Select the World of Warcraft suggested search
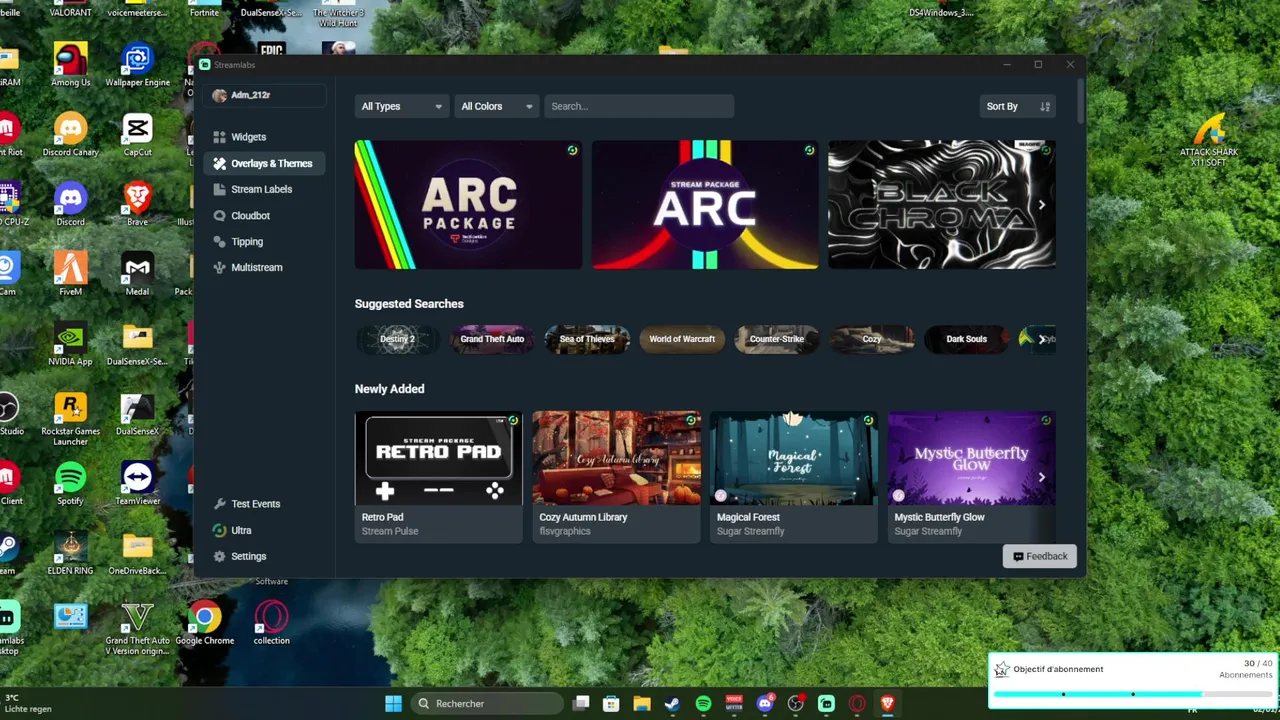Image resolution: width=1280 pixels, height=720 pixels. click(x=682, y=339)
